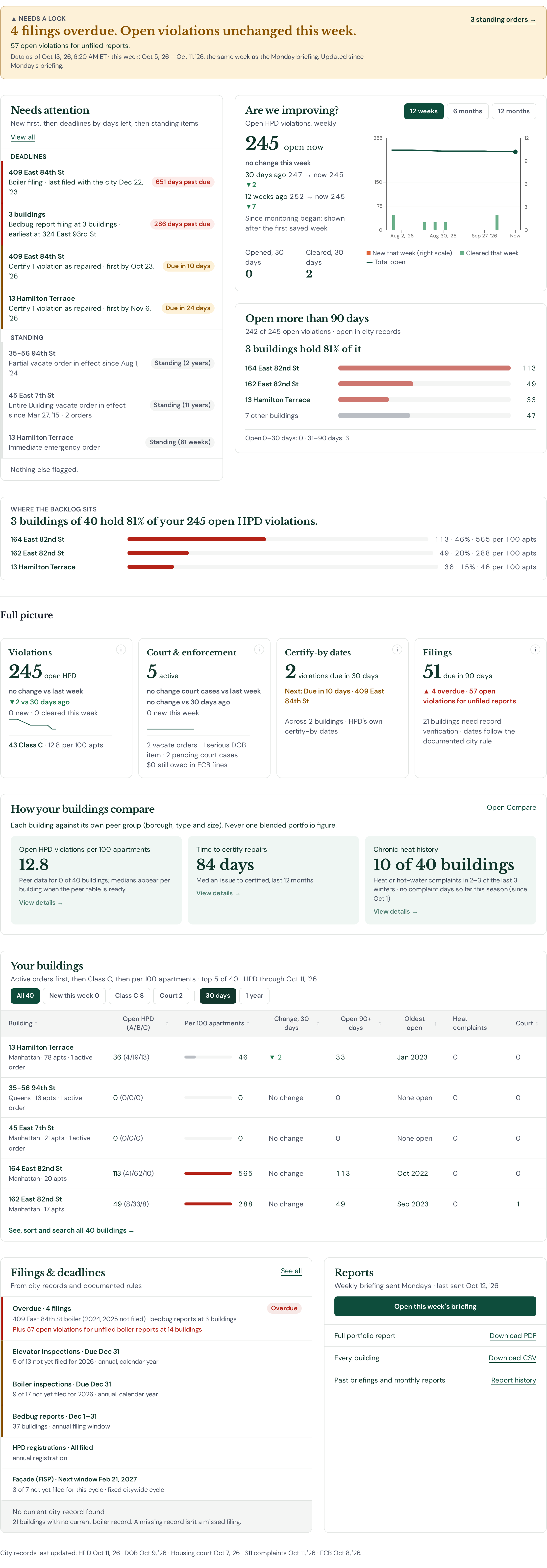Open 13 Hamilton Terrace table row
This screenshot has width=547, height=1568.
[x=273, y=1057]
